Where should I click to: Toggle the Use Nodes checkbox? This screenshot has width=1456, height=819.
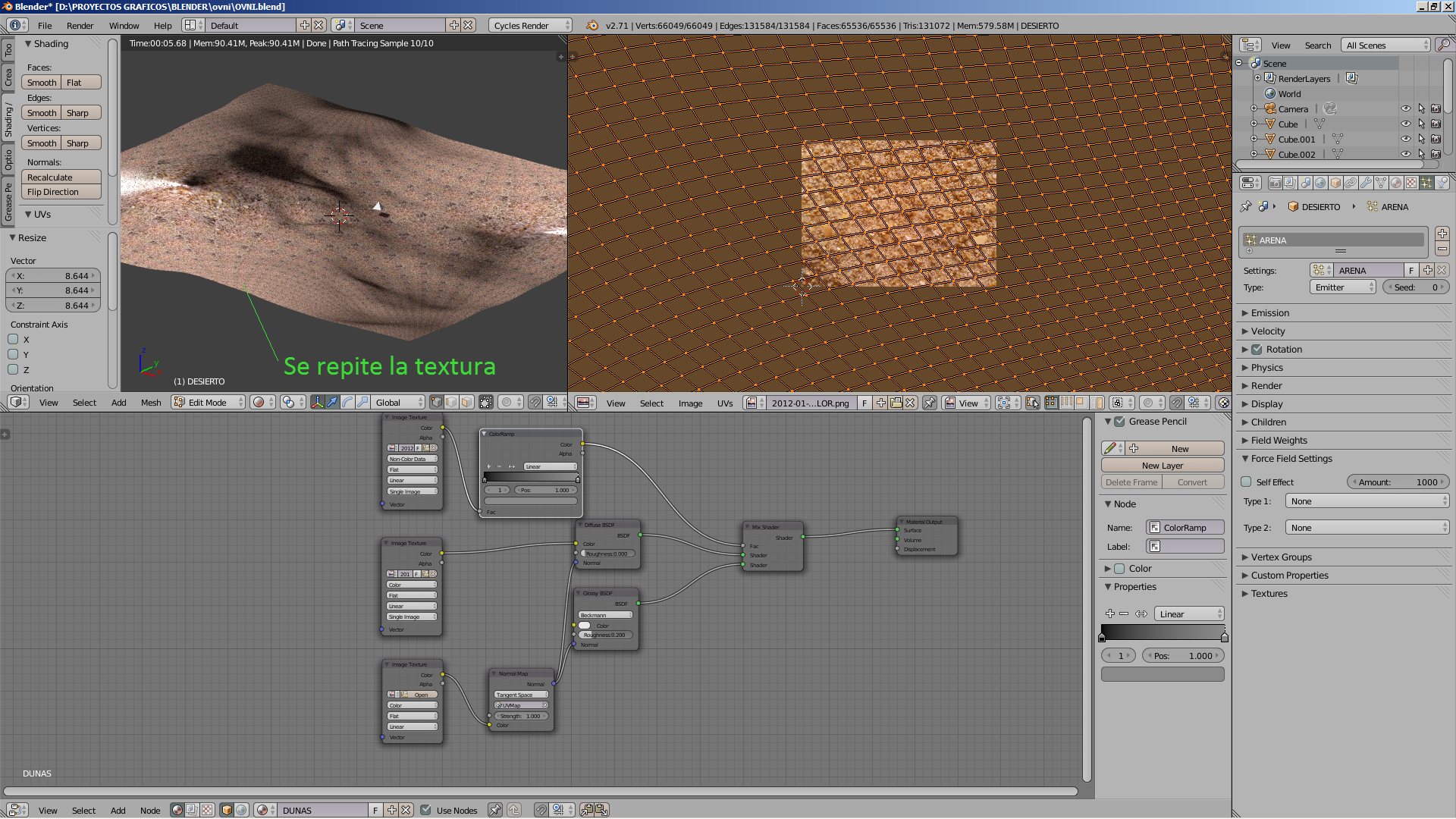point(425,810)
